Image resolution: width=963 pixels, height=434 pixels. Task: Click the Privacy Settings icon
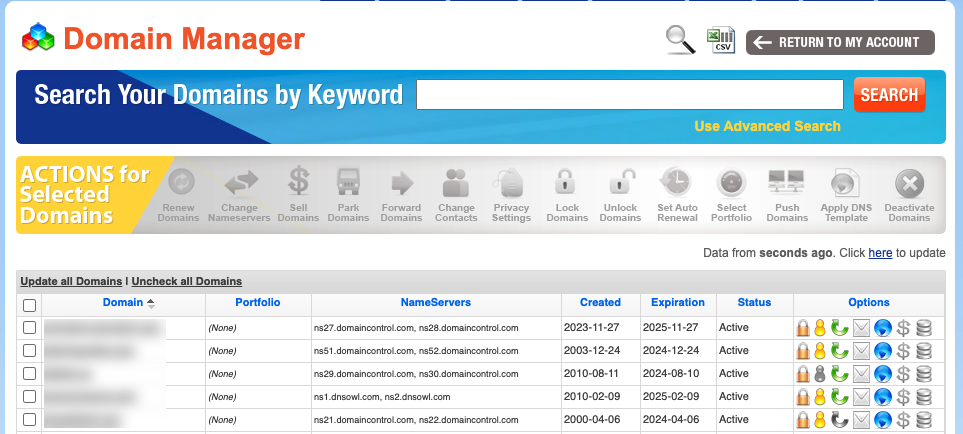pyautogui.click(x=511, y=184)
